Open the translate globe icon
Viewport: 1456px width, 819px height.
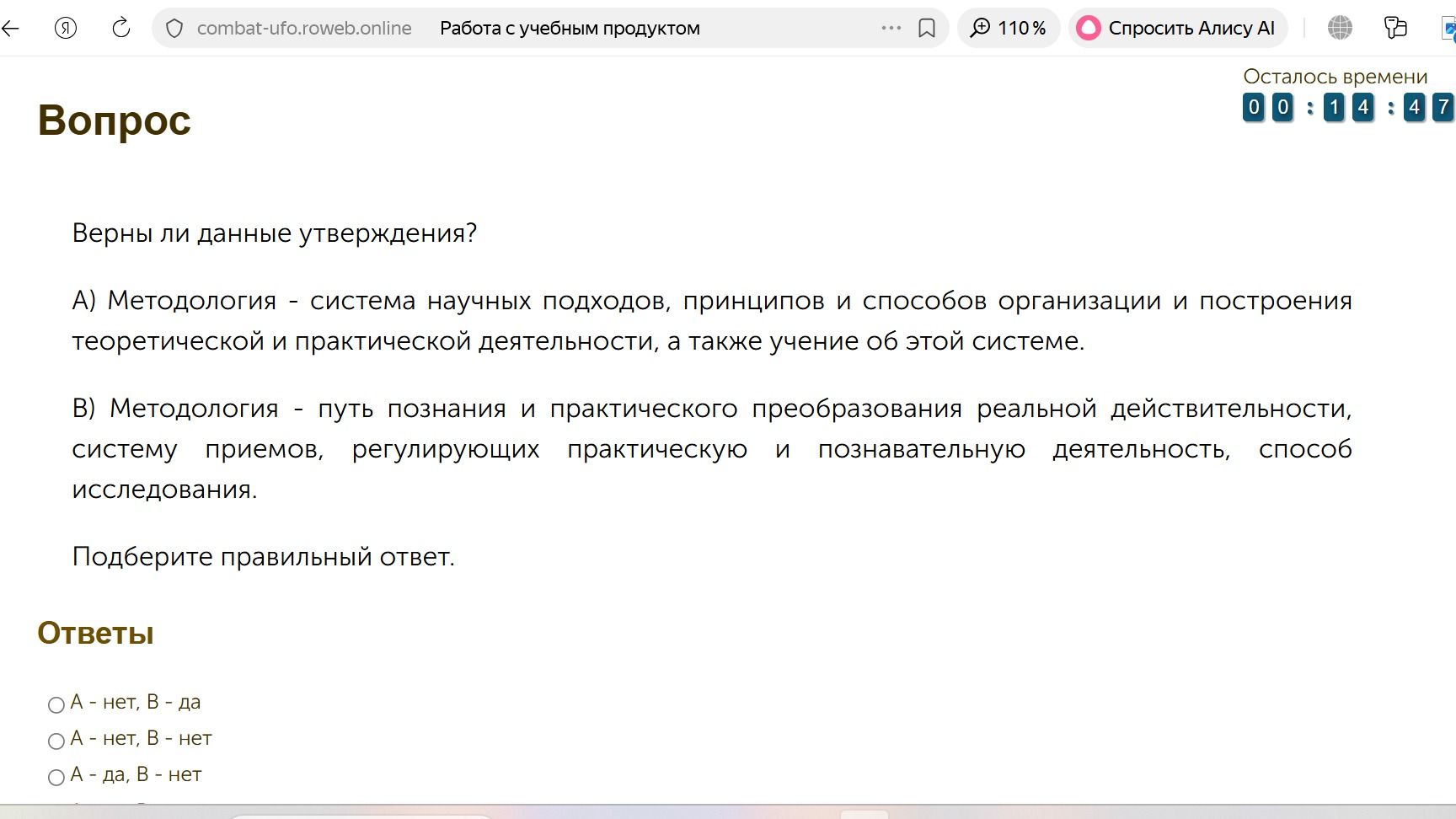coord(1340,28)
